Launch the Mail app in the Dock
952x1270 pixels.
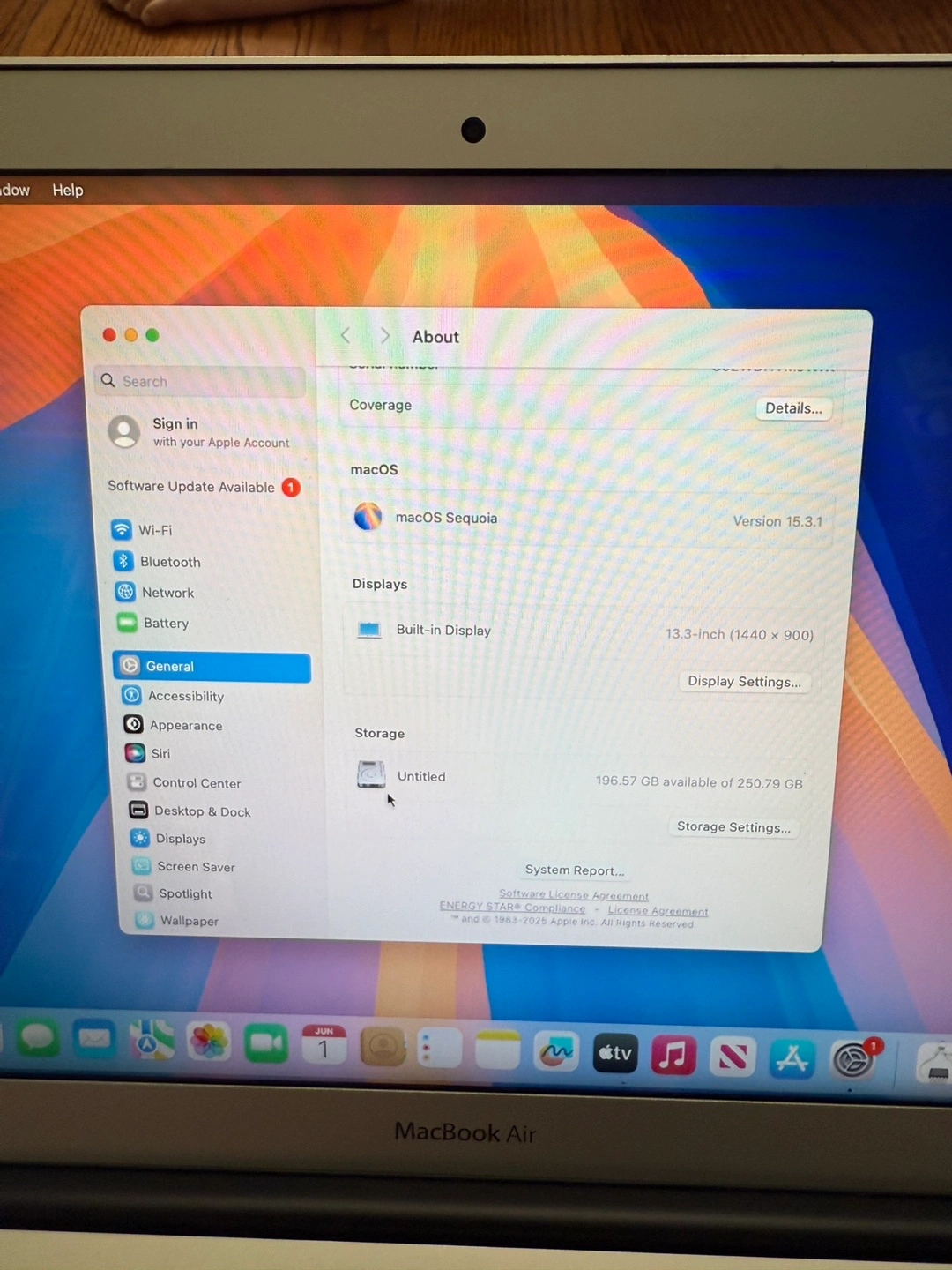coord(94,1039)
